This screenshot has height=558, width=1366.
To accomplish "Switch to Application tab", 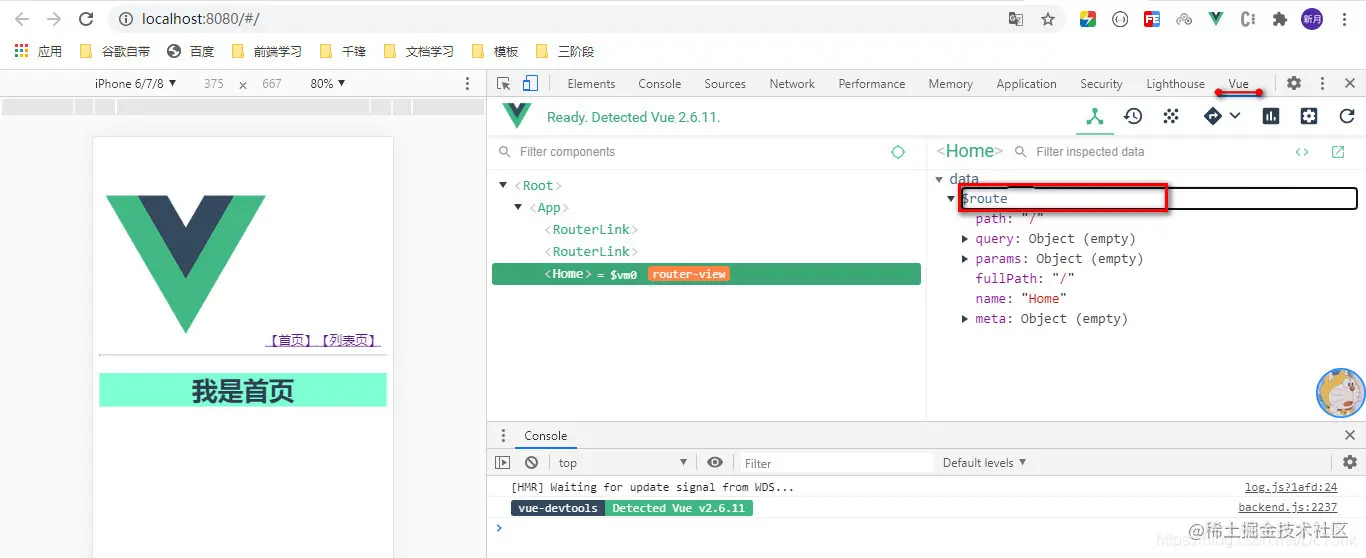I will tap(1027, 84).
